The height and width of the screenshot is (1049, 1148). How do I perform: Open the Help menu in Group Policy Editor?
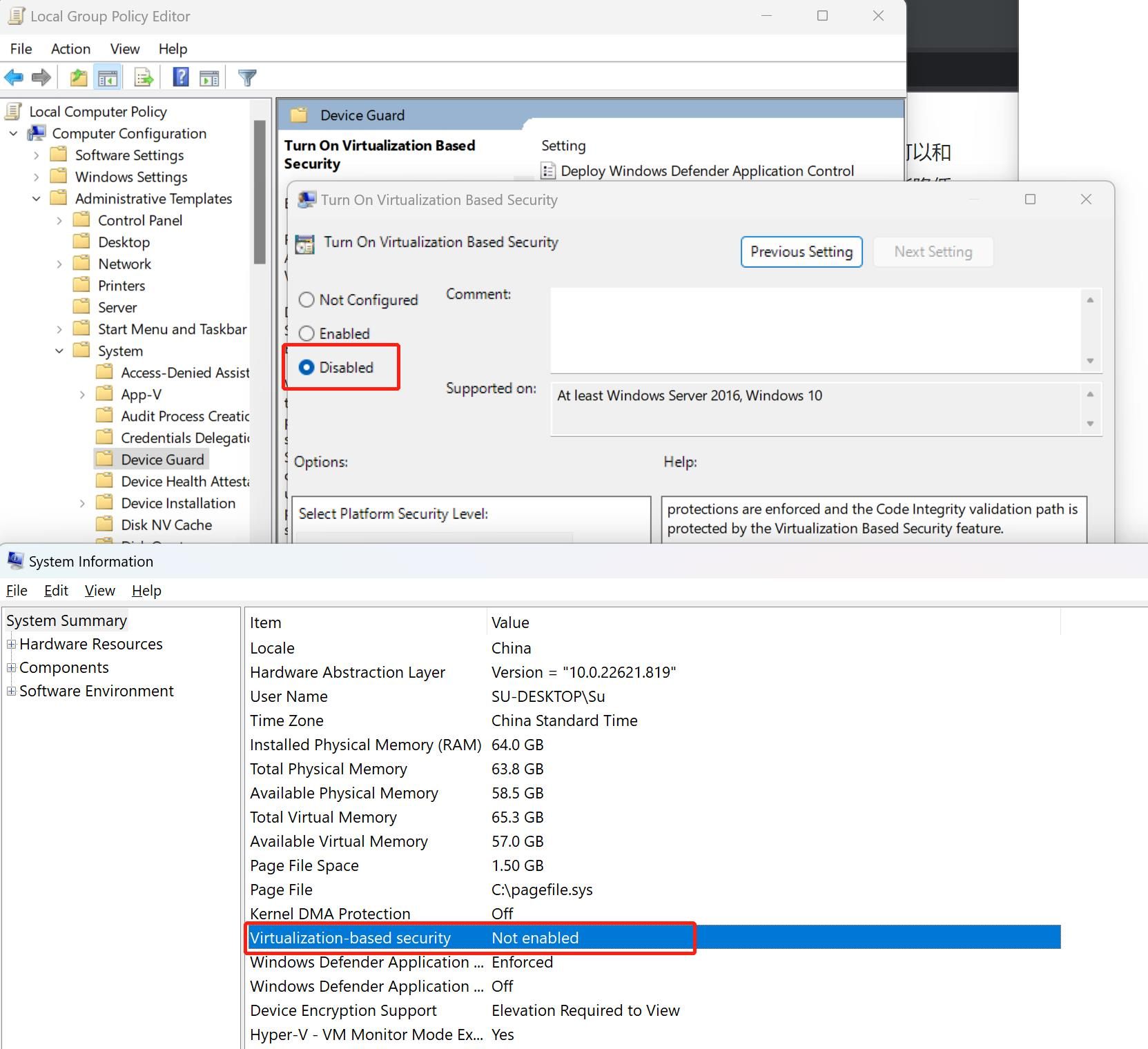[x=173, y=48]
